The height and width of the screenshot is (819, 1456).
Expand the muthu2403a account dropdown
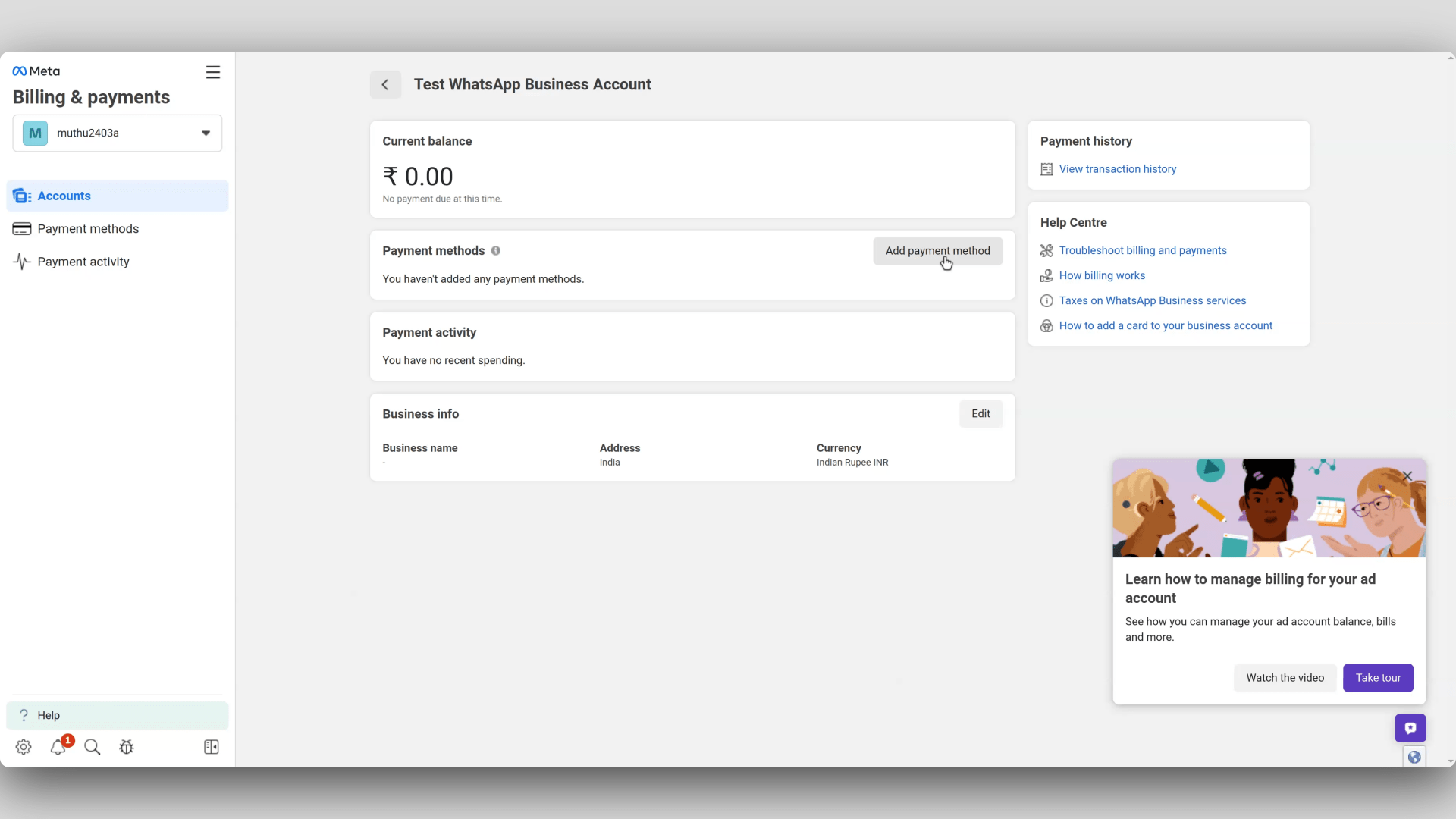click(206, 132)
